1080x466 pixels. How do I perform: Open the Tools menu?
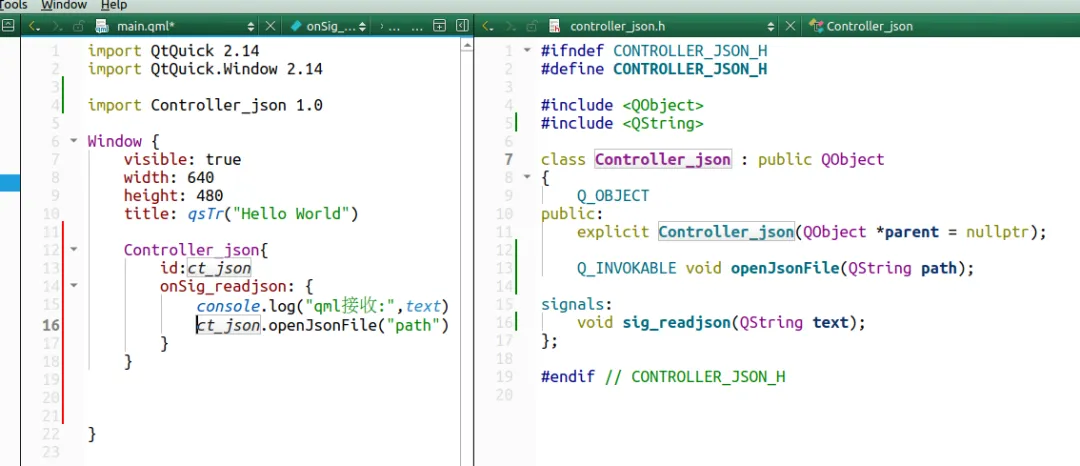pyautogui.click(x=13, y=5)
